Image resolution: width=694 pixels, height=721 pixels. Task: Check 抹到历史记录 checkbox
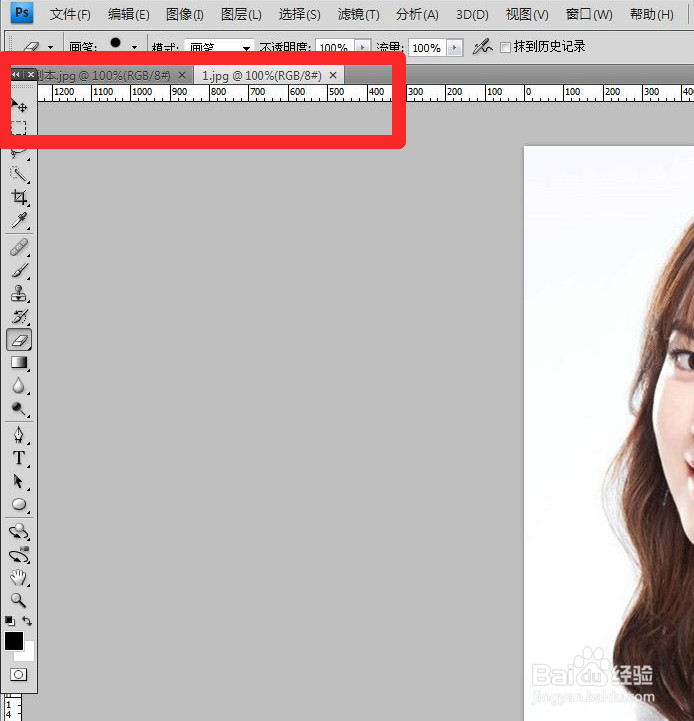tap(505, 47)
